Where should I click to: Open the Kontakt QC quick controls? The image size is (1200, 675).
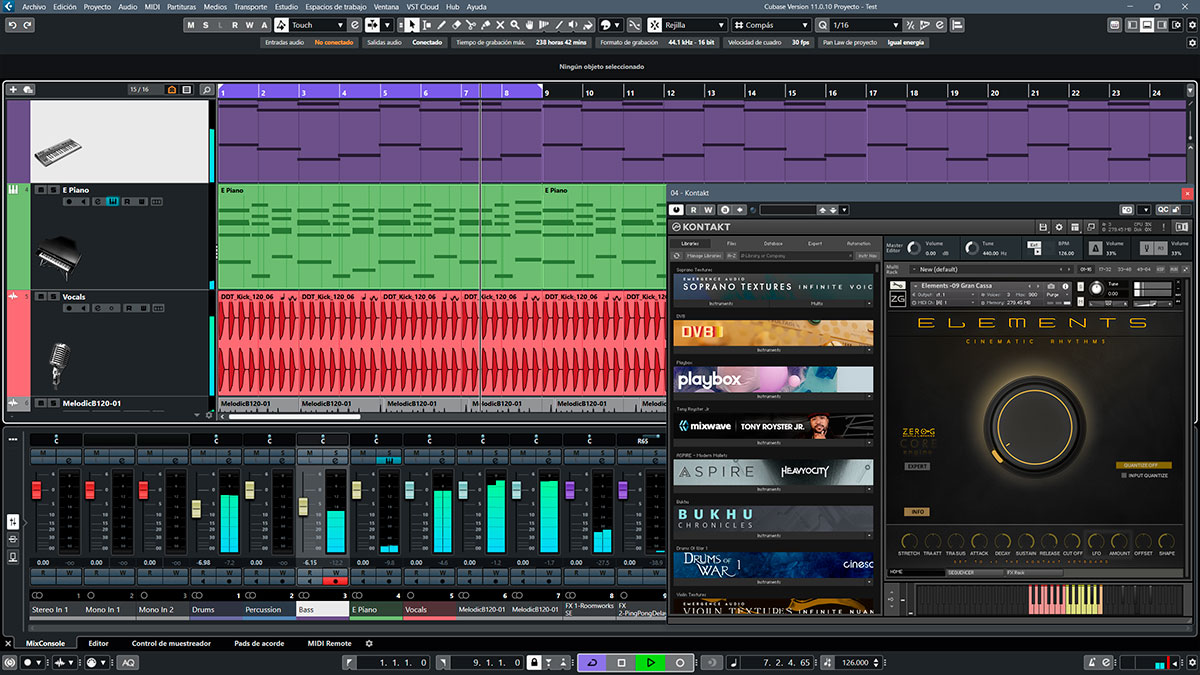pos(1163,209)
